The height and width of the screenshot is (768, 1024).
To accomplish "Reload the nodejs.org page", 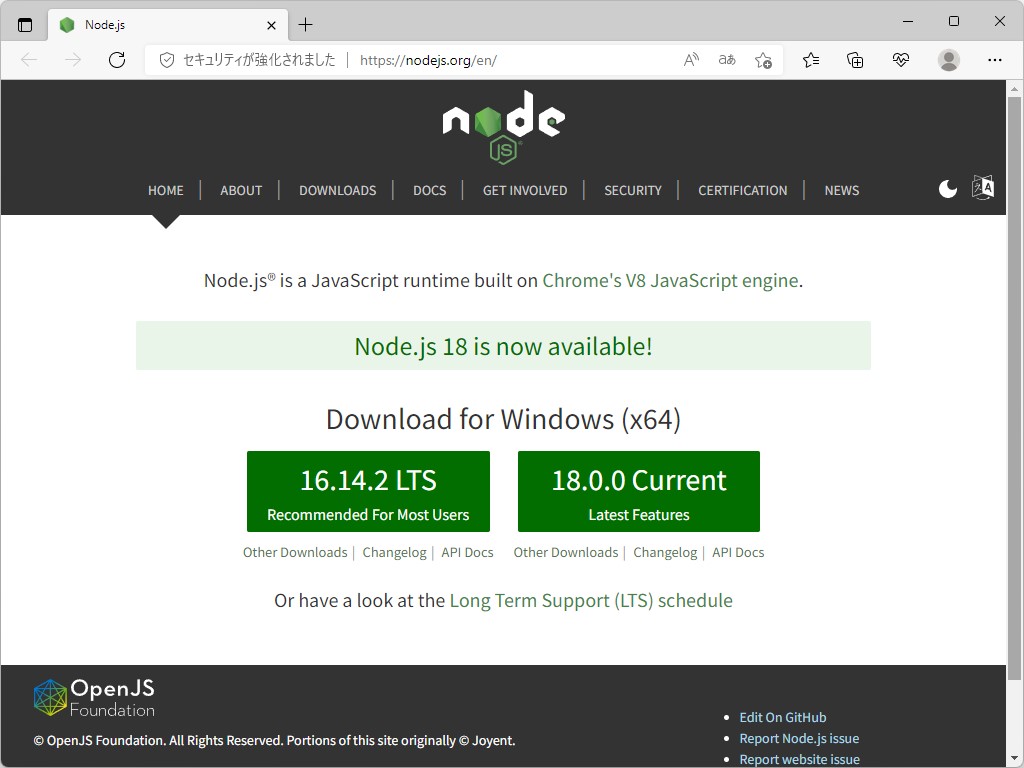I will point(117,60).
